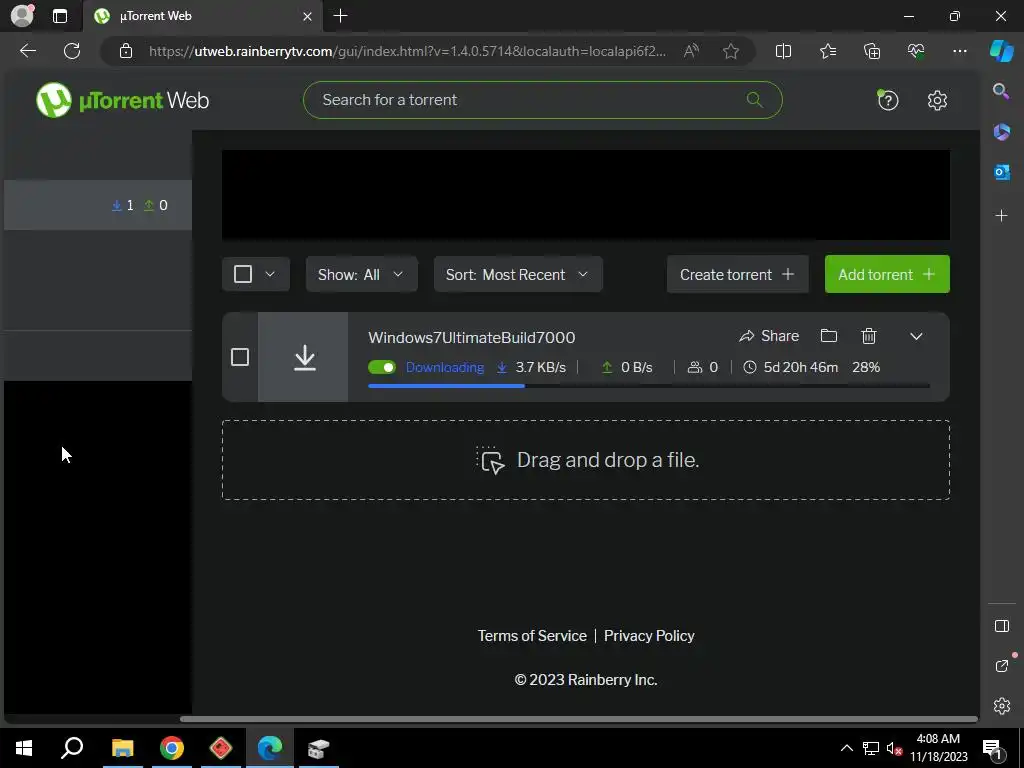Click the muted volume tray icon

[894, 748]
